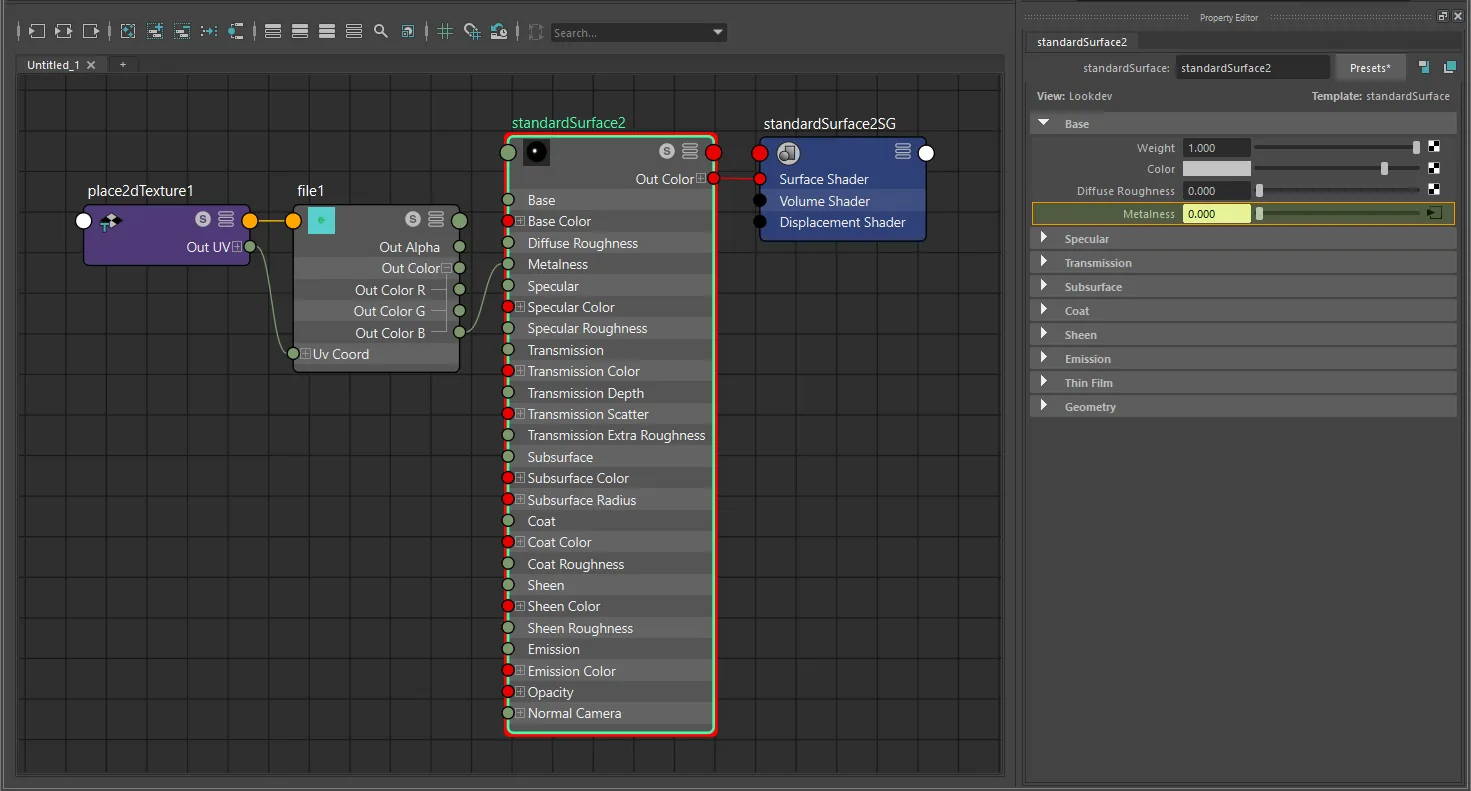Toggle solo on place2dTexture1 node

(x=203, y=219)
